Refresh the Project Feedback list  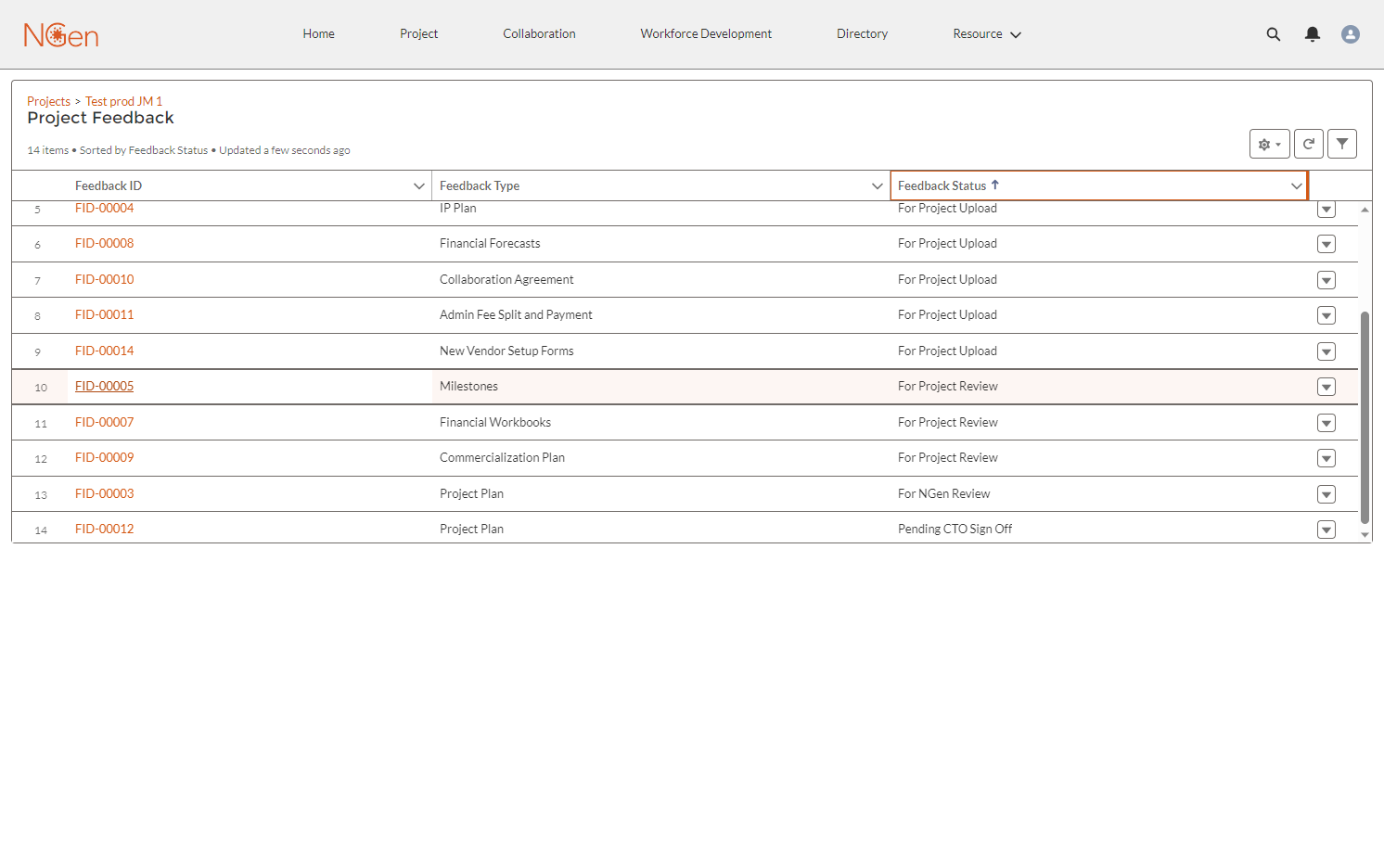1309,144
